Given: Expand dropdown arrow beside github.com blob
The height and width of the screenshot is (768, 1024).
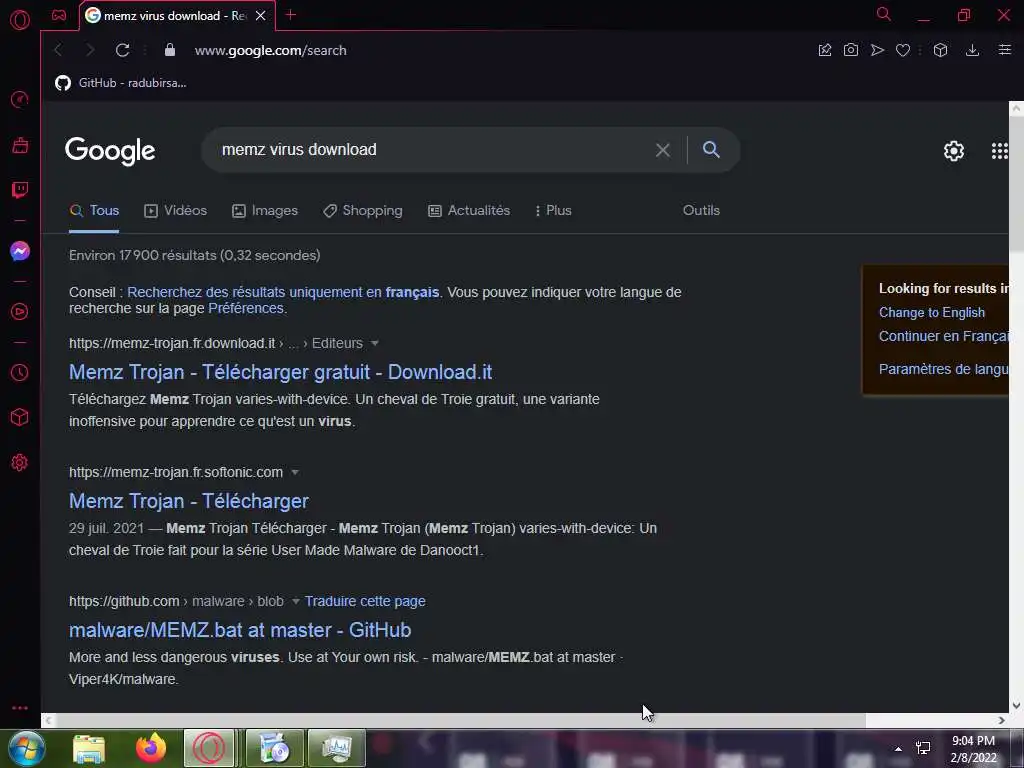Looking at the screenshot, I should click(x=295, y=601).
